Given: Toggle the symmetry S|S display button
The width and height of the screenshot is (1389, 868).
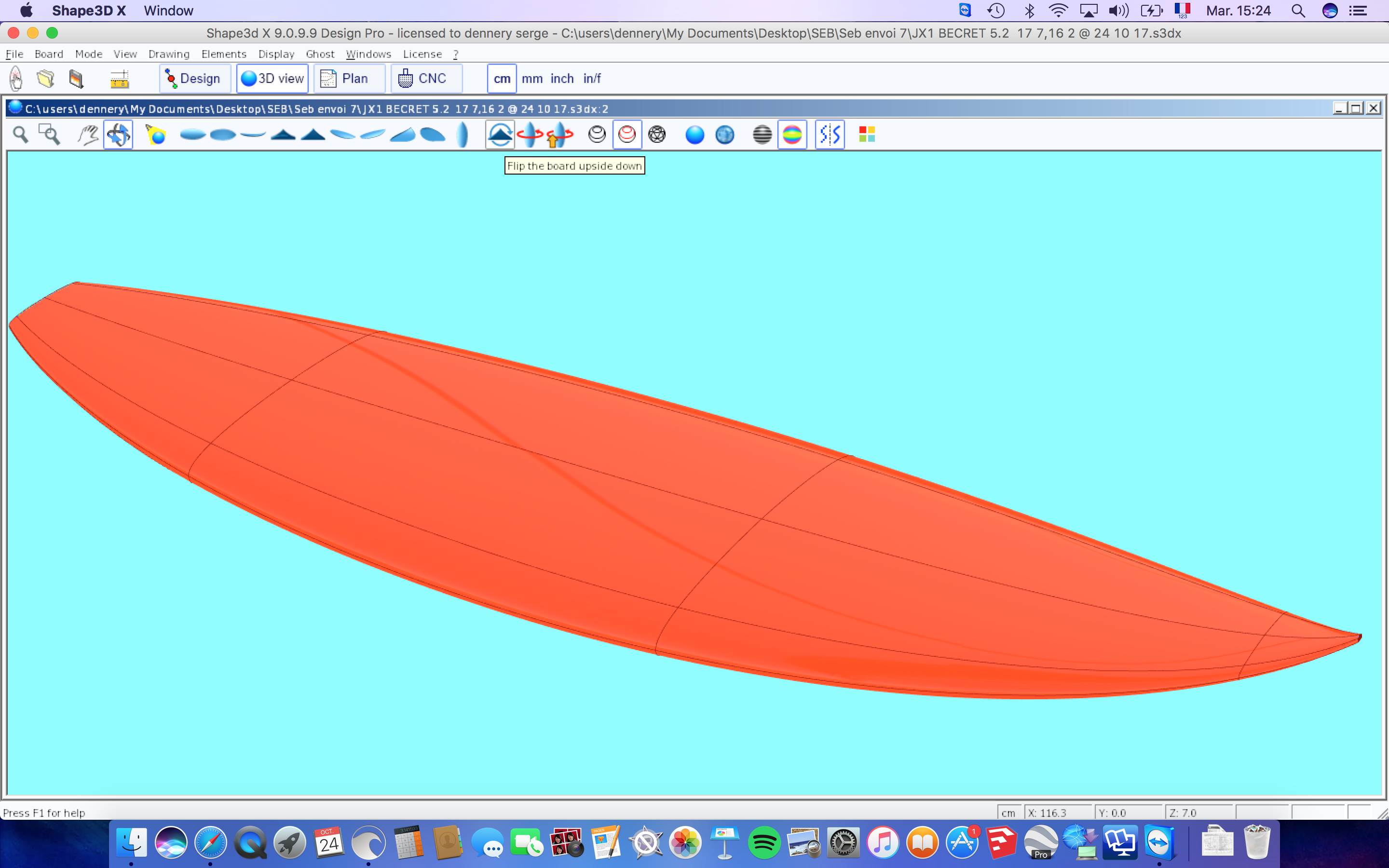Looking at the screenshot, I should click(830, 135).
